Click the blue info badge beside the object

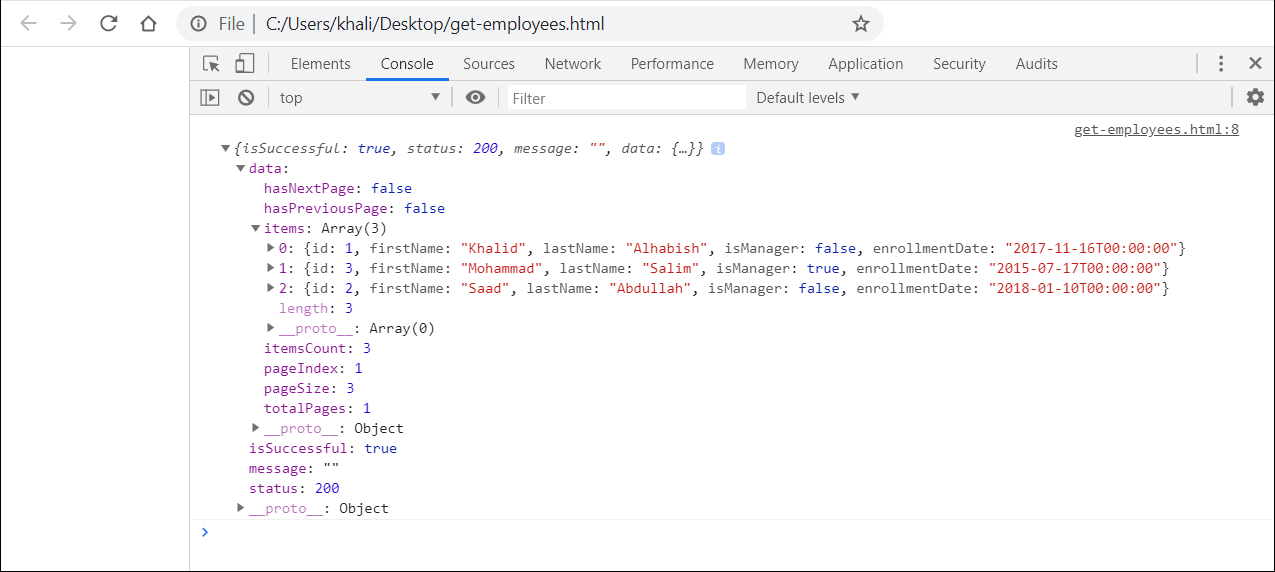(x=718, y=148)
